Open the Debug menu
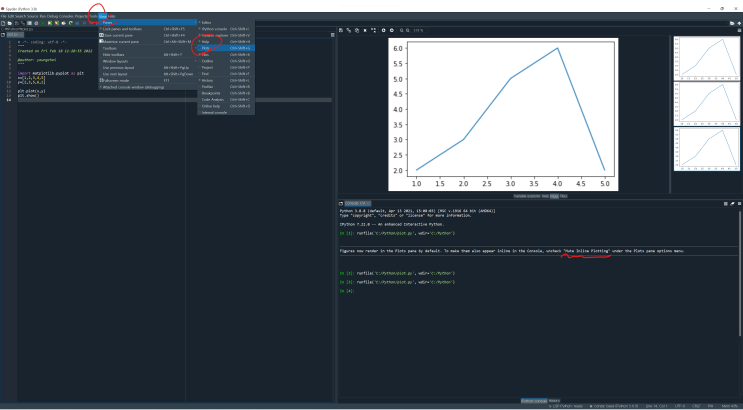 coord(53,16)
